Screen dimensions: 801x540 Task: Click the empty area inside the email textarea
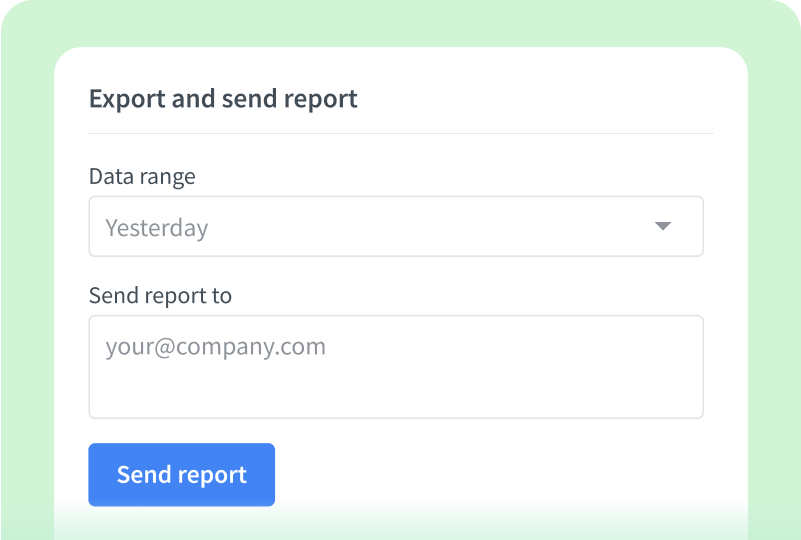(450, 385)
